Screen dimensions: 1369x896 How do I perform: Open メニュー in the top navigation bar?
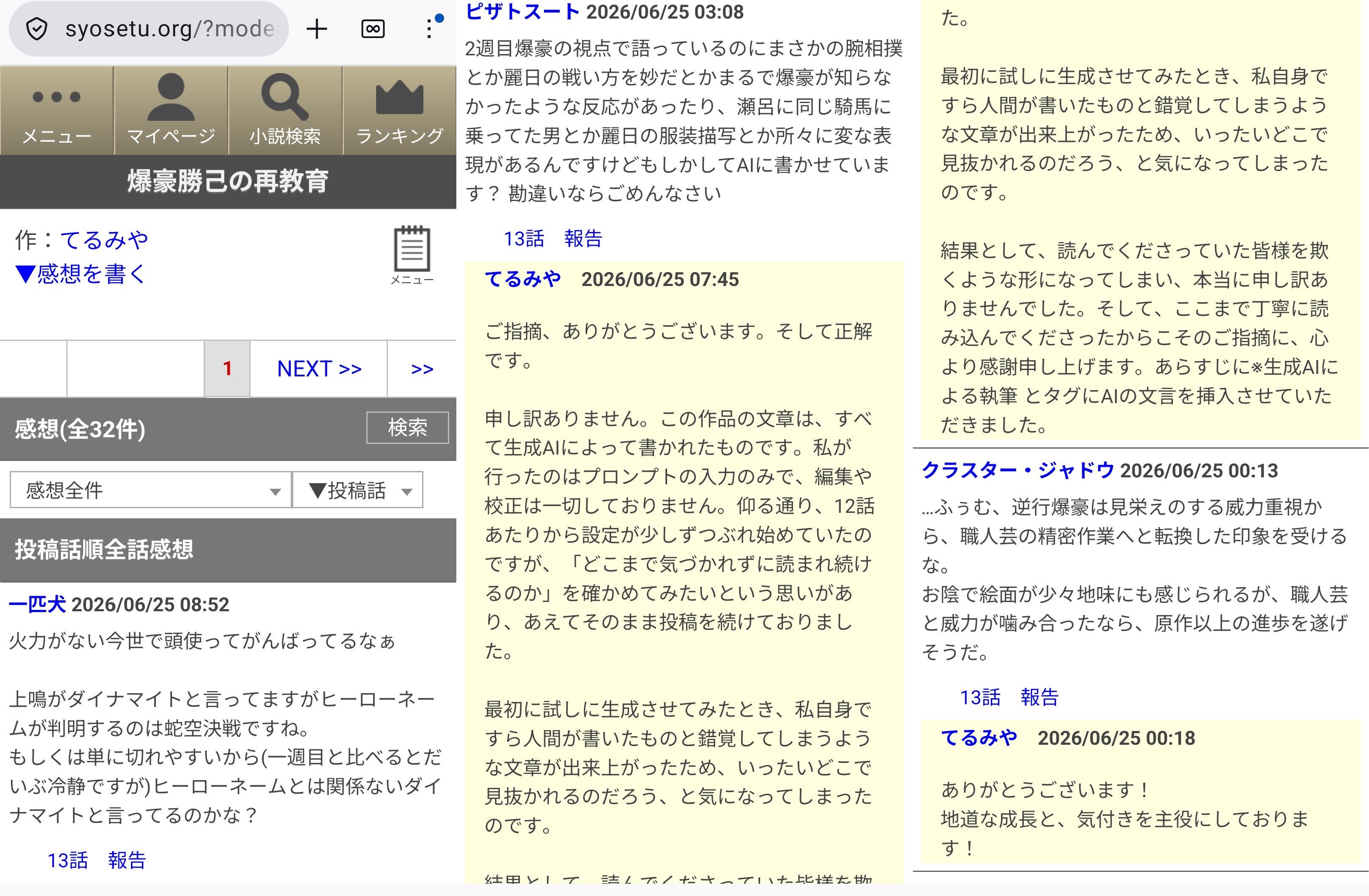[56, 110]
